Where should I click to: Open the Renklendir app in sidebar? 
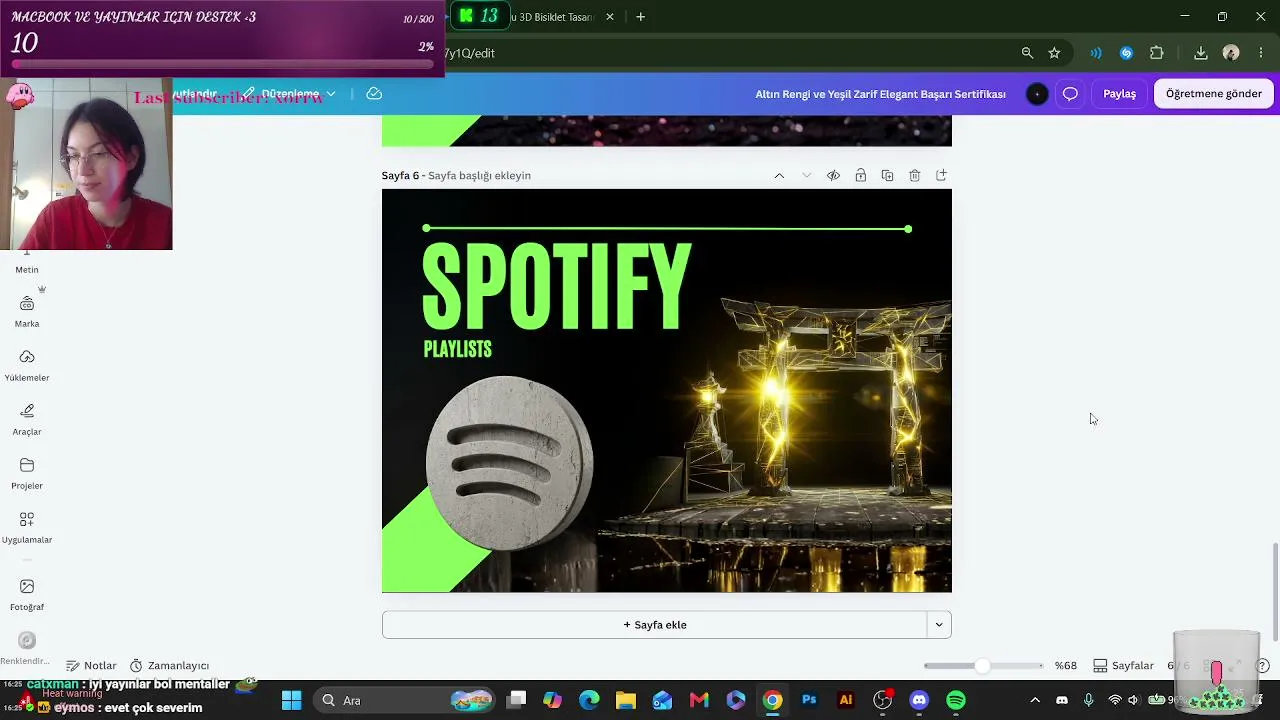27,647
